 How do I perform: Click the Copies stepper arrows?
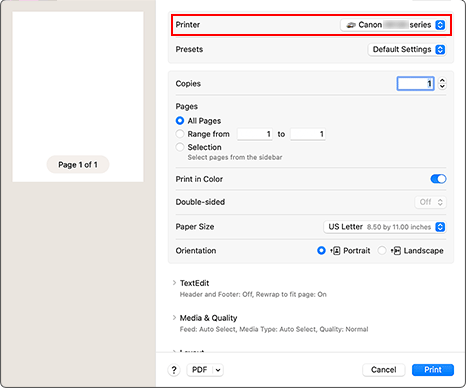point(442,83)
